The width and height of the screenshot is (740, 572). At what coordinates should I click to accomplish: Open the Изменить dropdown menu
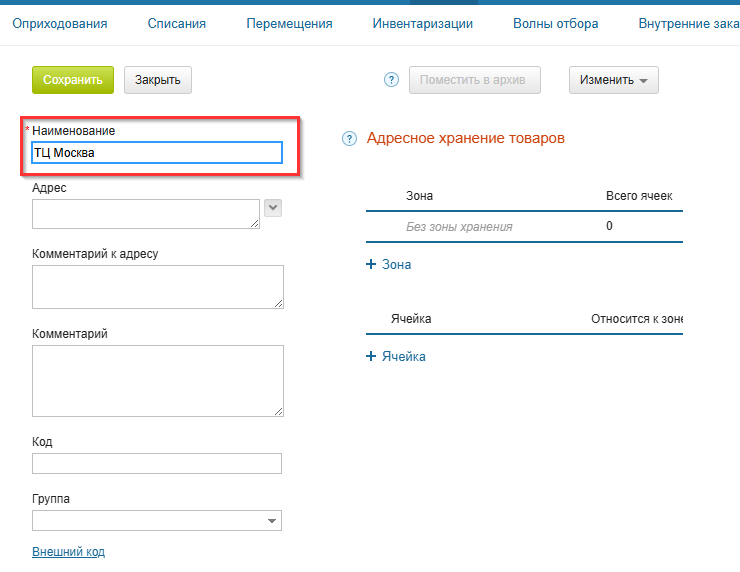613,80
